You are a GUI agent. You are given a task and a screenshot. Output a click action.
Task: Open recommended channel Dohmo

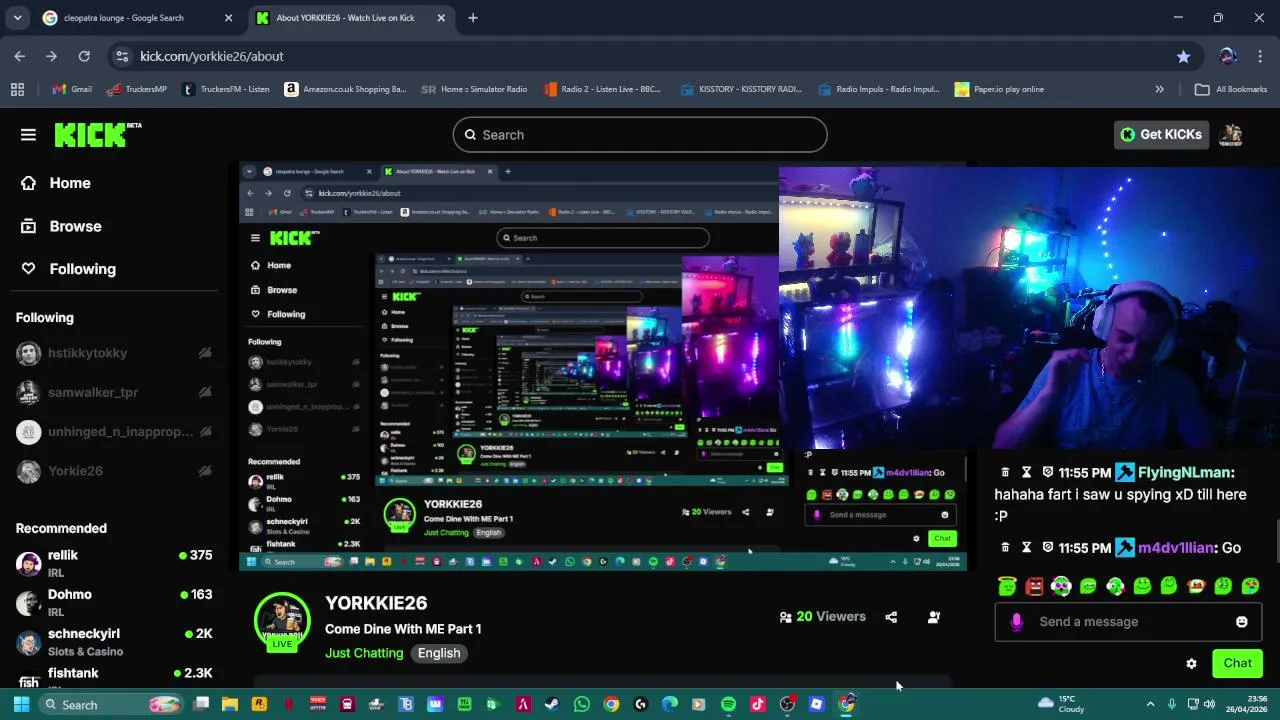(114, 602)
